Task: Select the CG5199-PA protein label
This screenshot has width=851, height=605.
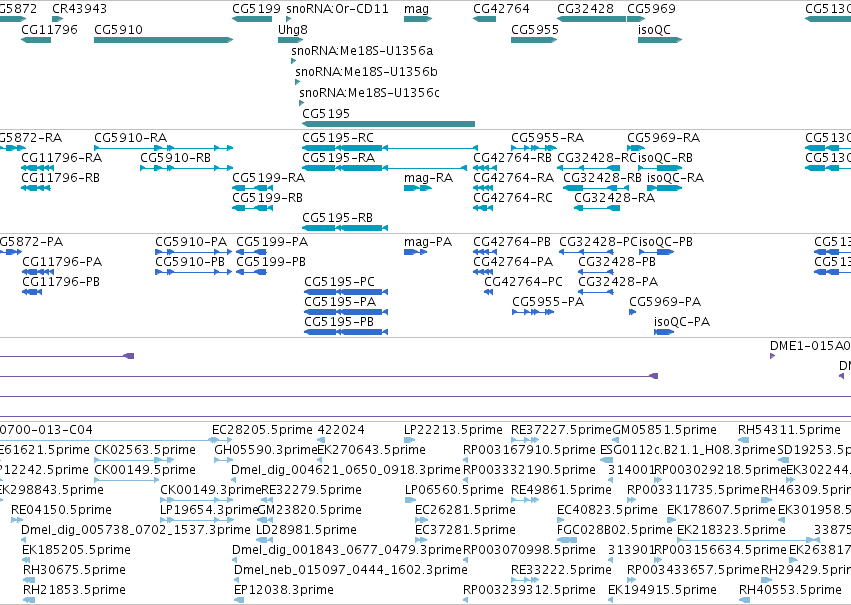Action: click(x=272, y=242)
